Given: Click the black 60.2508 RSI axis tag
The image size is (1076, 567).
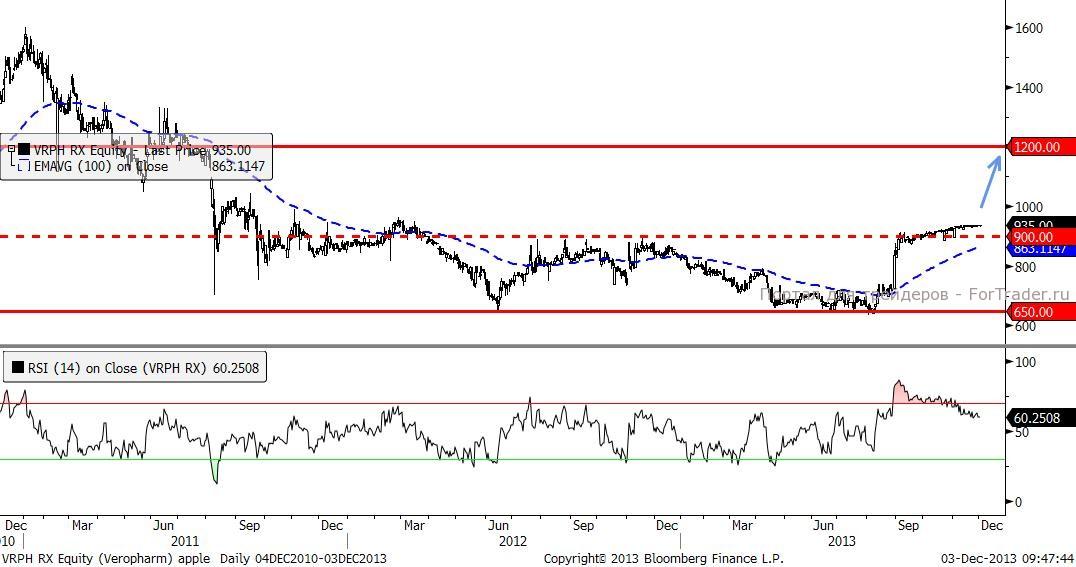Looking at the screenshot, I should (x=1040, y=418).
